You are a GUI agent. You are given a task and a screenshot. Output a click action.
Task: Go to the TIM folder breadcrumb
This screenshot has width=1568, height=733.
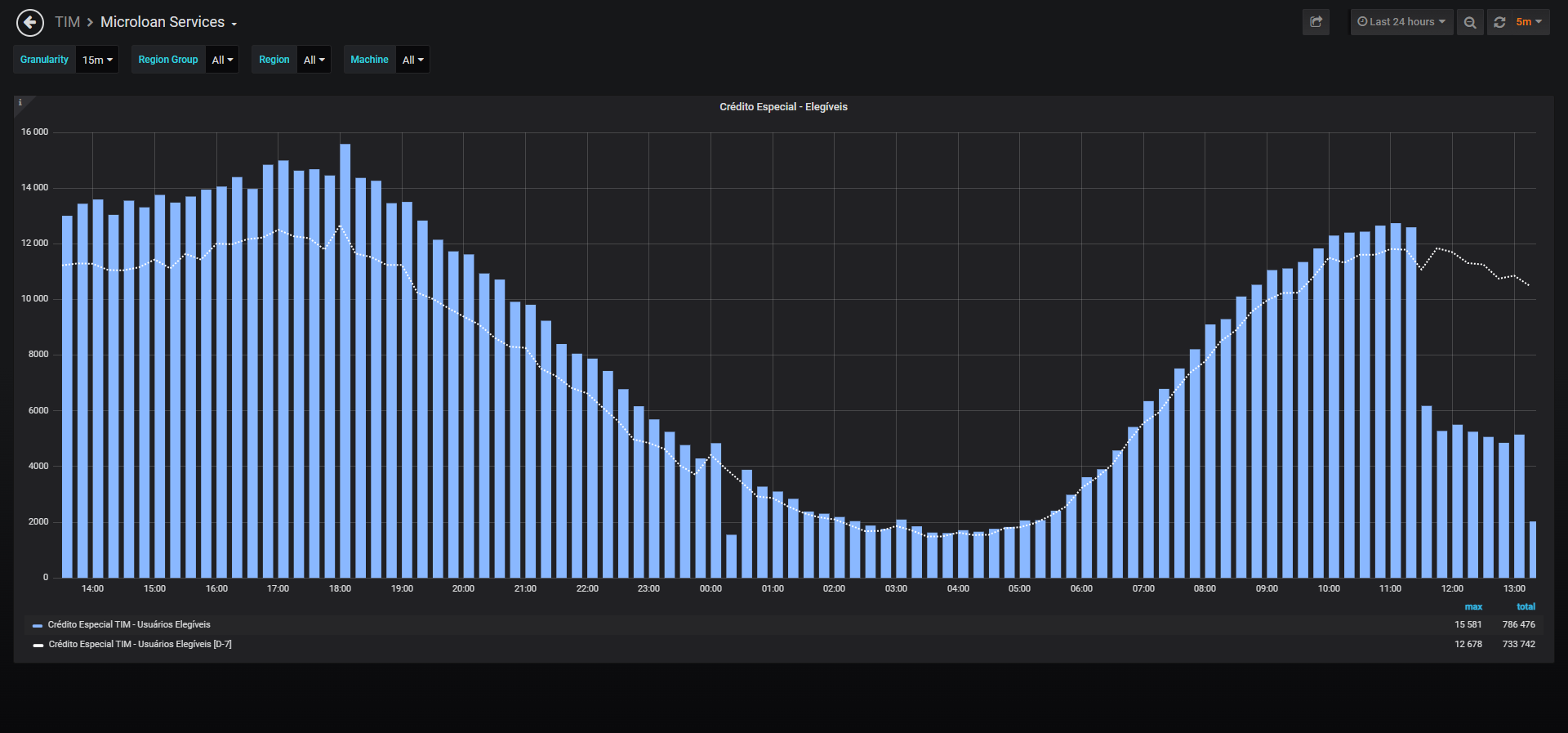(x=67, y=22)
